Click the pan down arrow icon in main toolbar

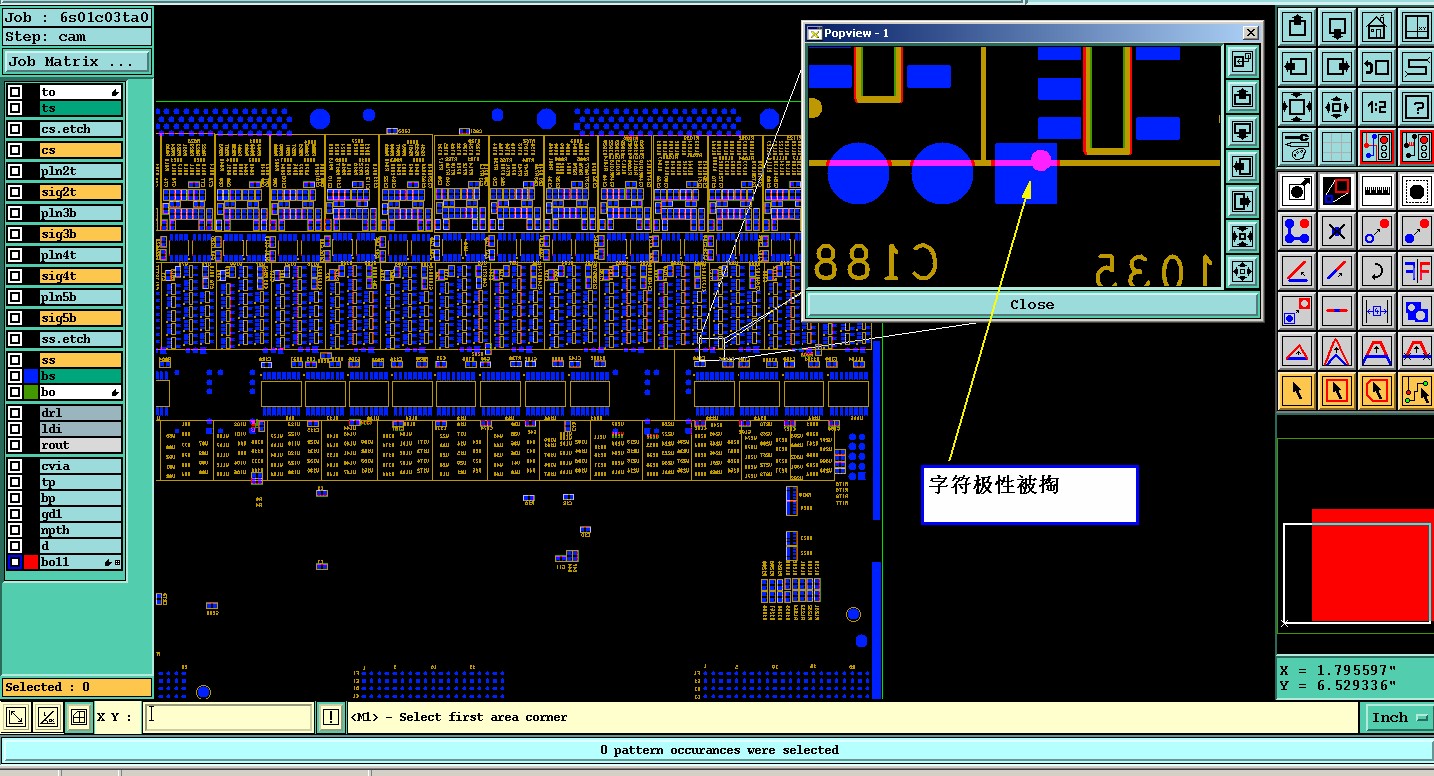click(1337, 27)
